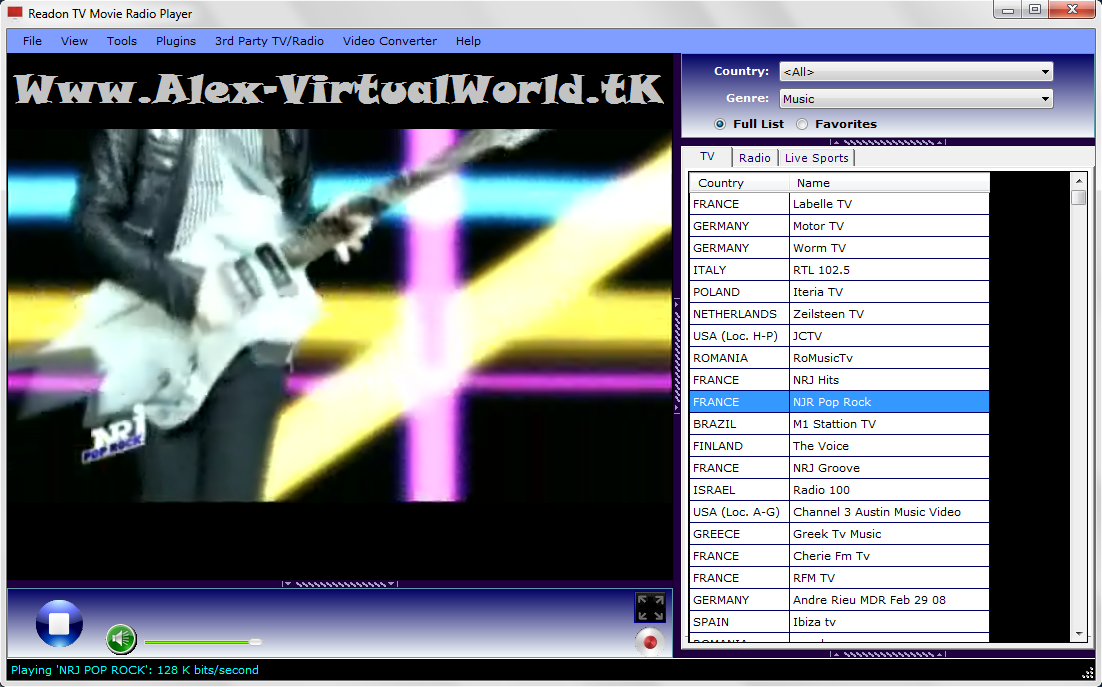Screen dimensions: 1102x687
Task: Click the channel list scroll down arrow
Action: (1079, 634)
